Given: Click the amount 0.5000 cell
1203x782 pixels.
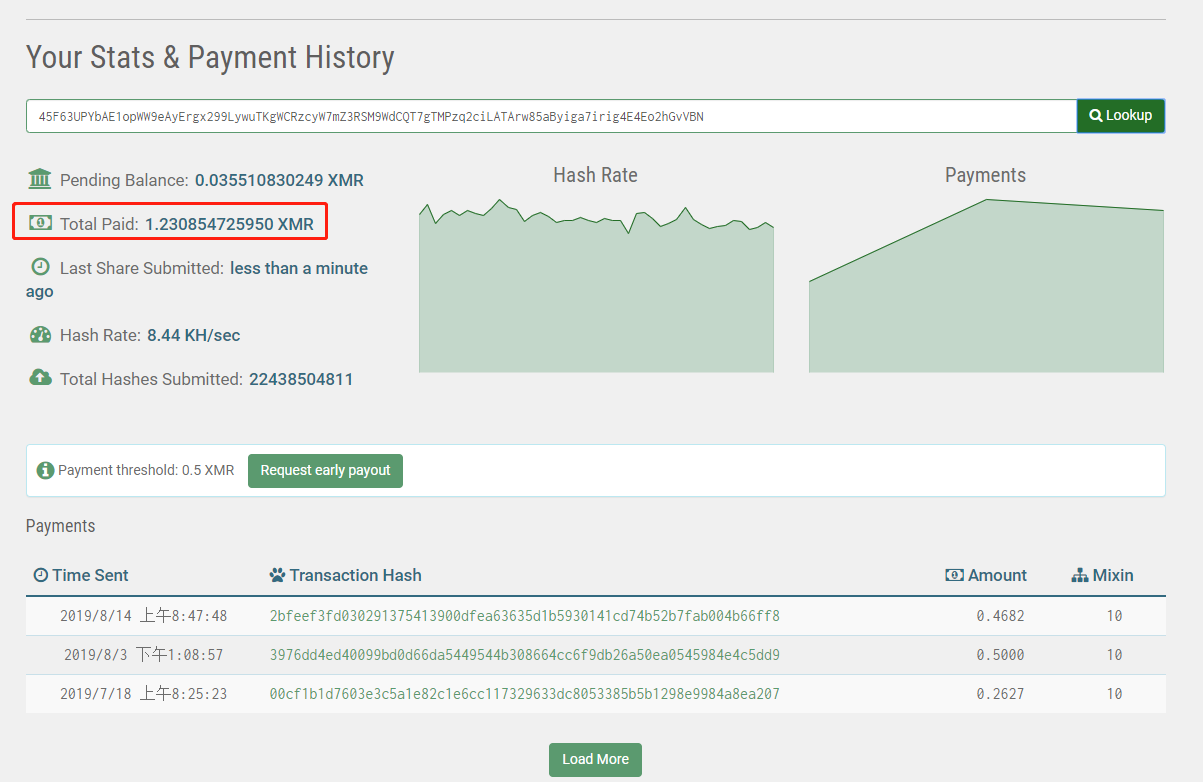Looking at the screenshot, I should point(1000,655).
